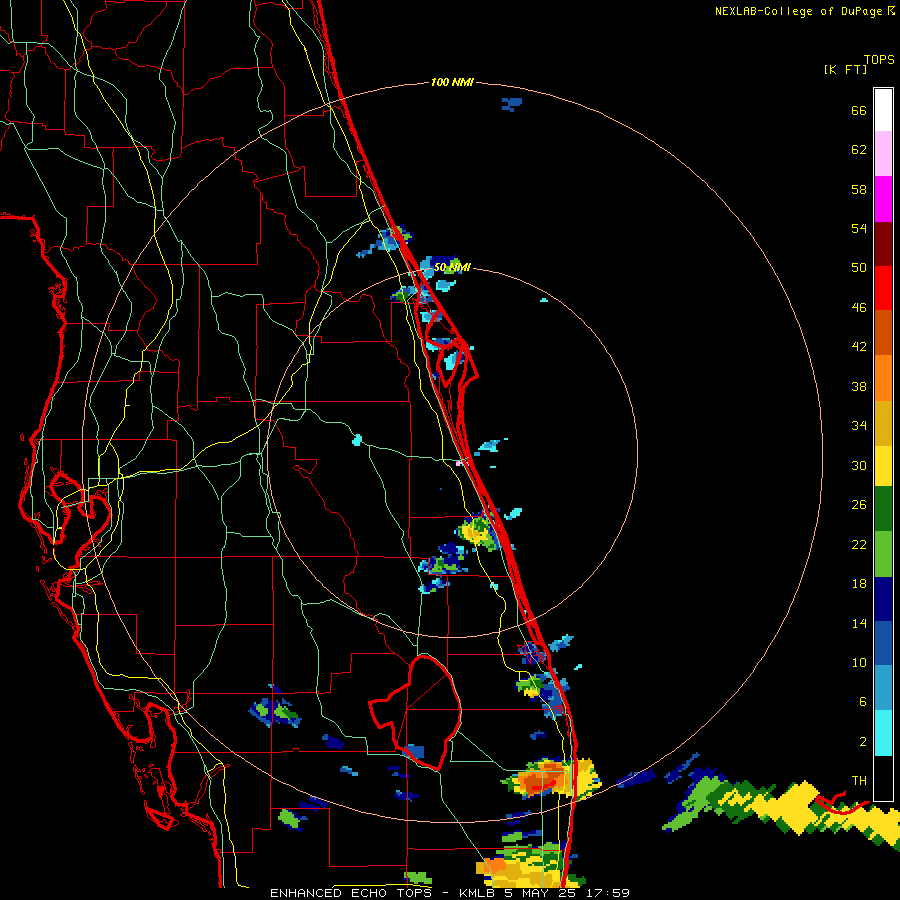Viewport: 900px width, 900px height.
Task: Click the 46 legend value
Action: pyautogui.click(x=859, y=307)
